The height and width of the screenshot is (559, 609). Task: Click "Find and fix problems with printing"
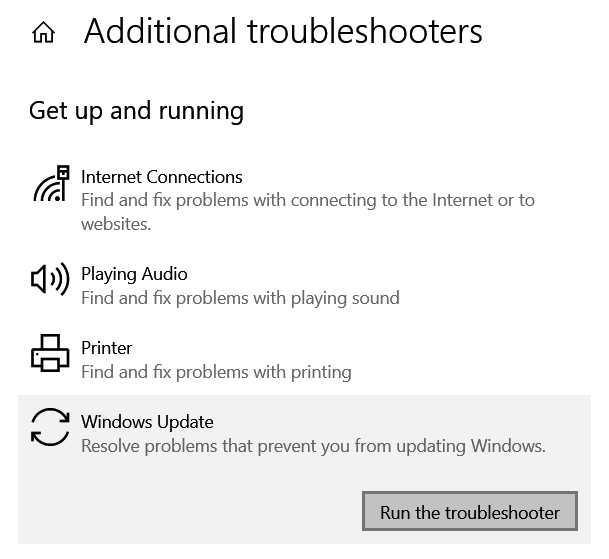point(216,372)
